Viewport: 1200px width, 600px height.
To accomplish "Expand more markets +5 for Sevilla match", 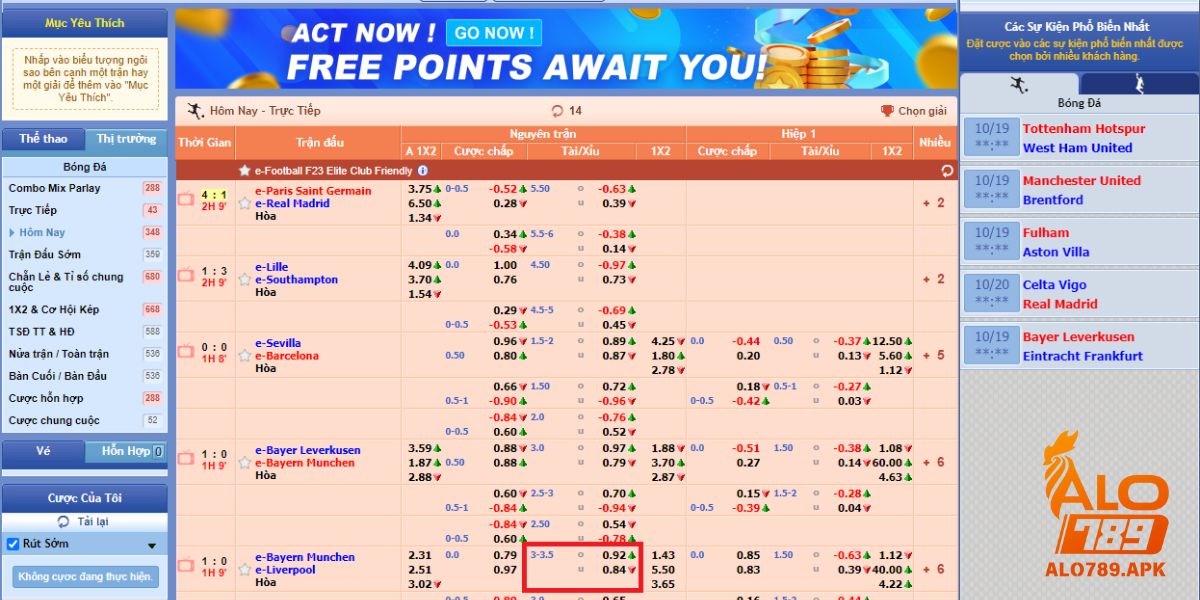I will 934,355.
